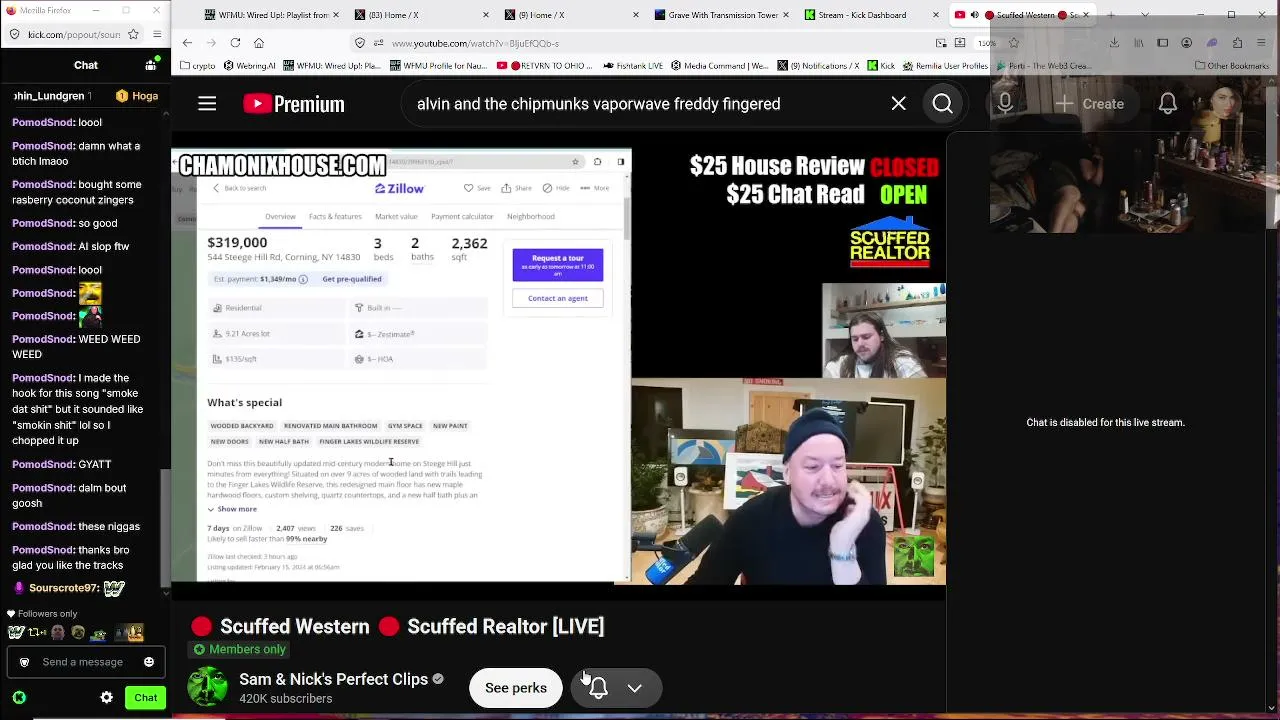1280x720 pixels.
Task: Open the Firefox extensions puzzle icon
Action: click(1237, 43)
